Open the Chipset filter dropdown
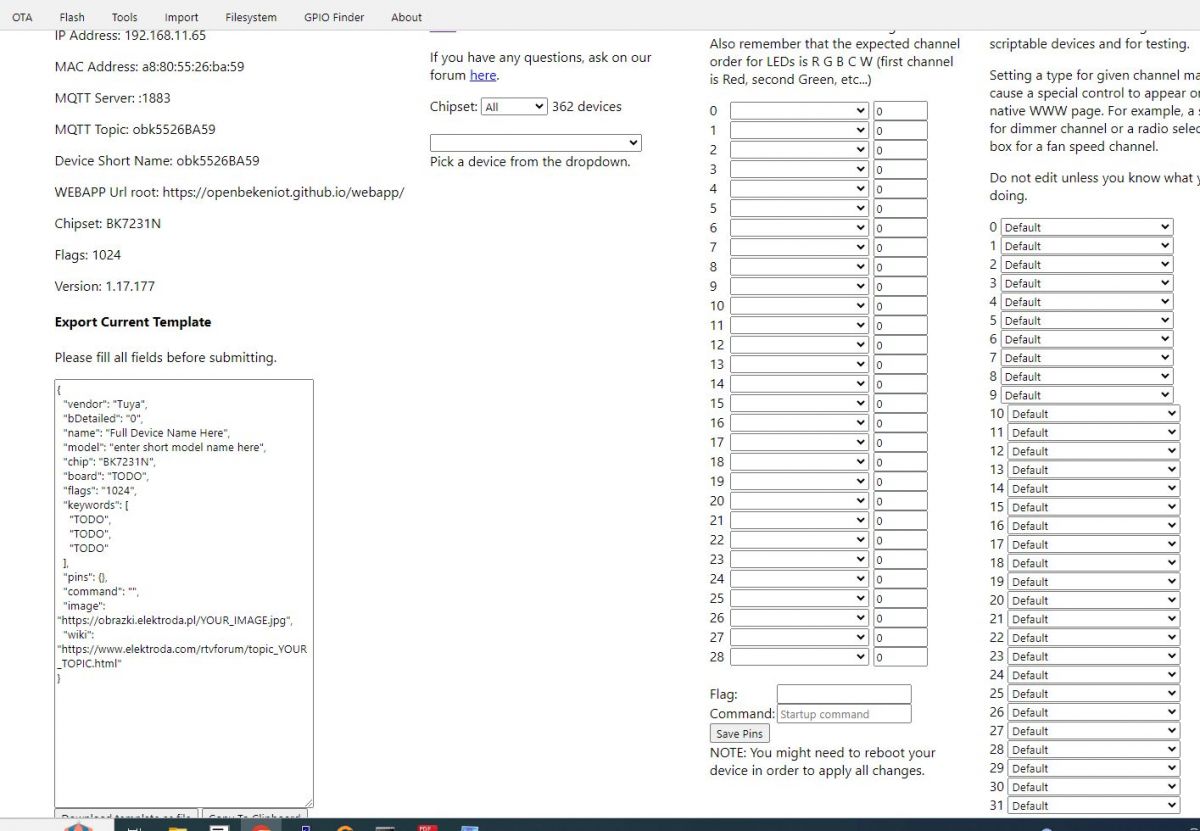The height and width of the screenshot is (831, 1200). [x=514, y=107]
